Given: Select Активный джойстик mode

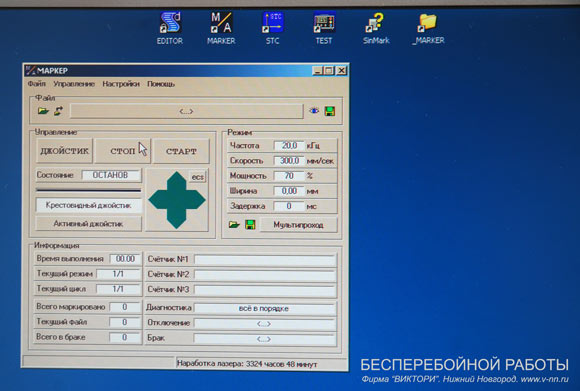Looking at the screenshot, I should click(x=88, y=224).
